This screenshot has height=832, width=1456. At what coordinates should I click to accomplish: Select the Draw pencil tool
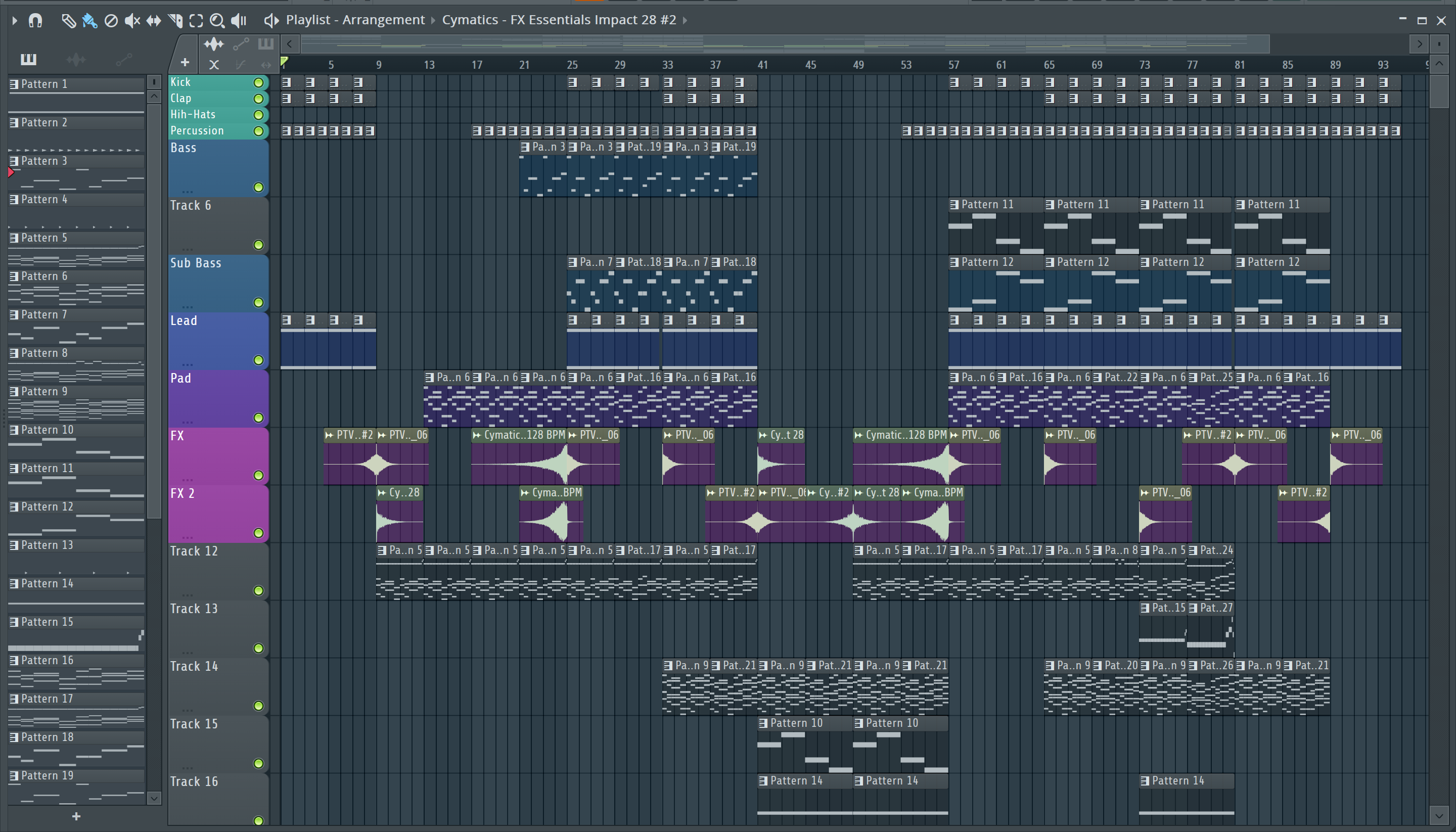(68, 21)
